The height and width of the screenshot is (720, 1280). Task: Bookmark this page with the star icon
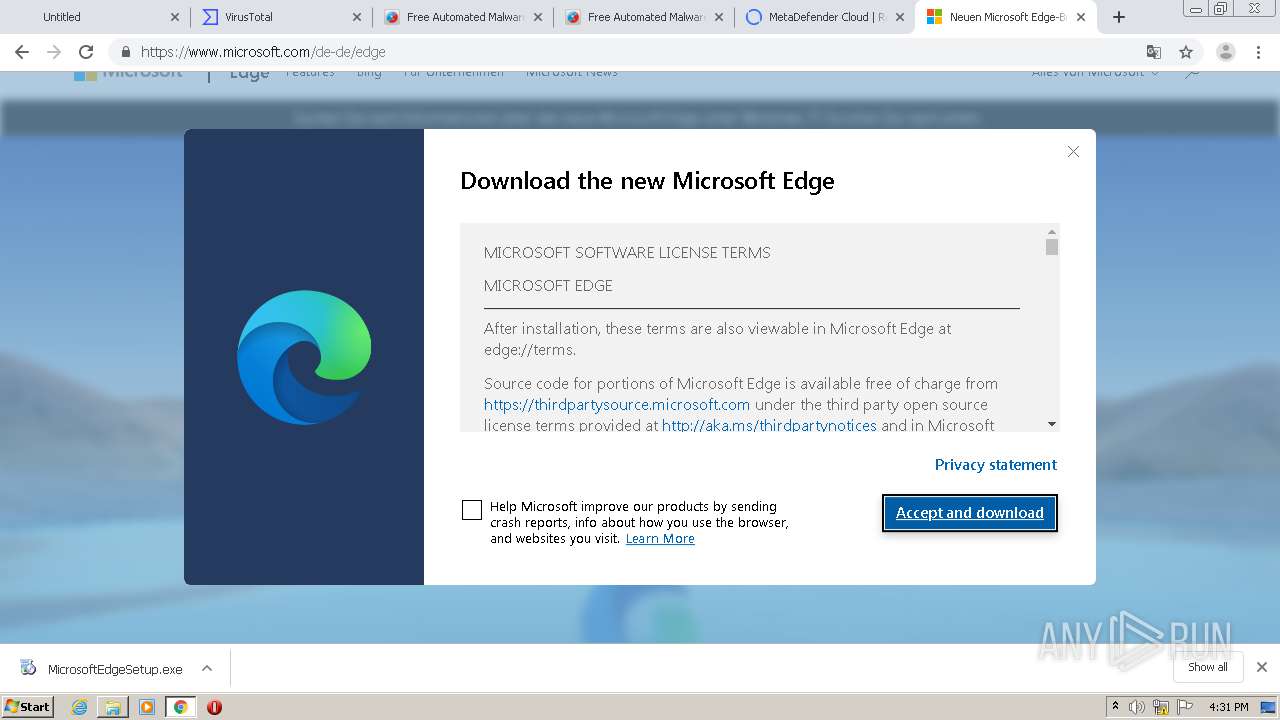1186,52
